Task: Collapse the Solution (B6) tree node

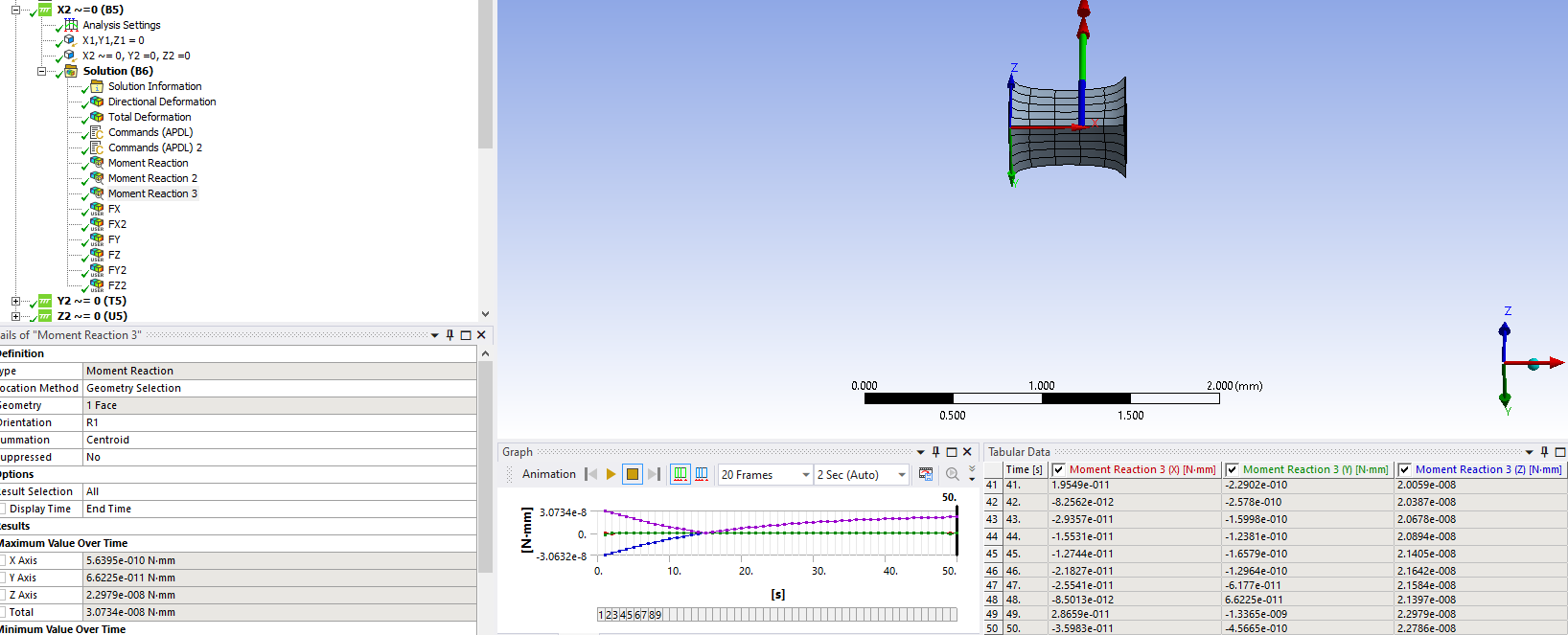Action: pos(41,71)
